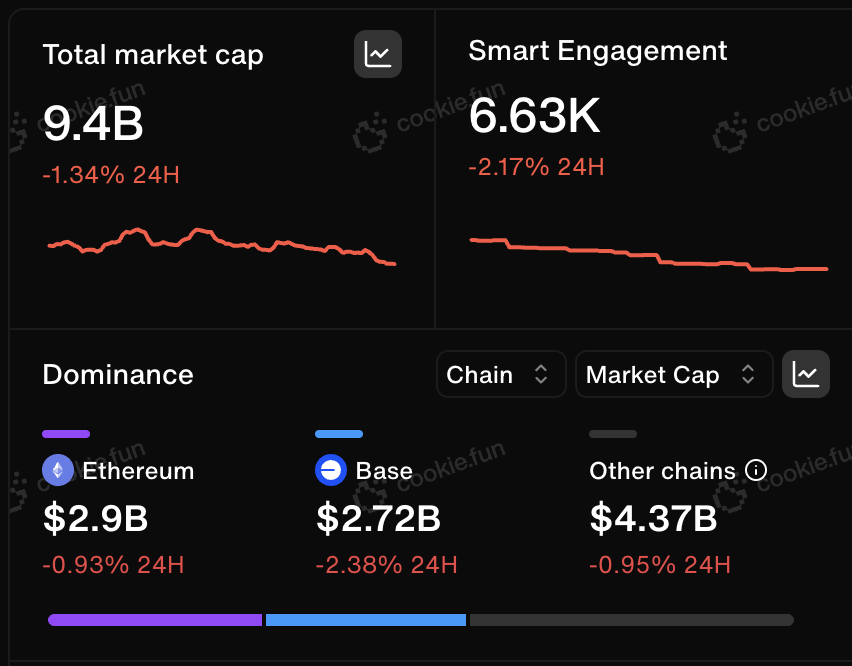Open the Total market cap chart icon
852x666 pixels.
click(378, 54)
